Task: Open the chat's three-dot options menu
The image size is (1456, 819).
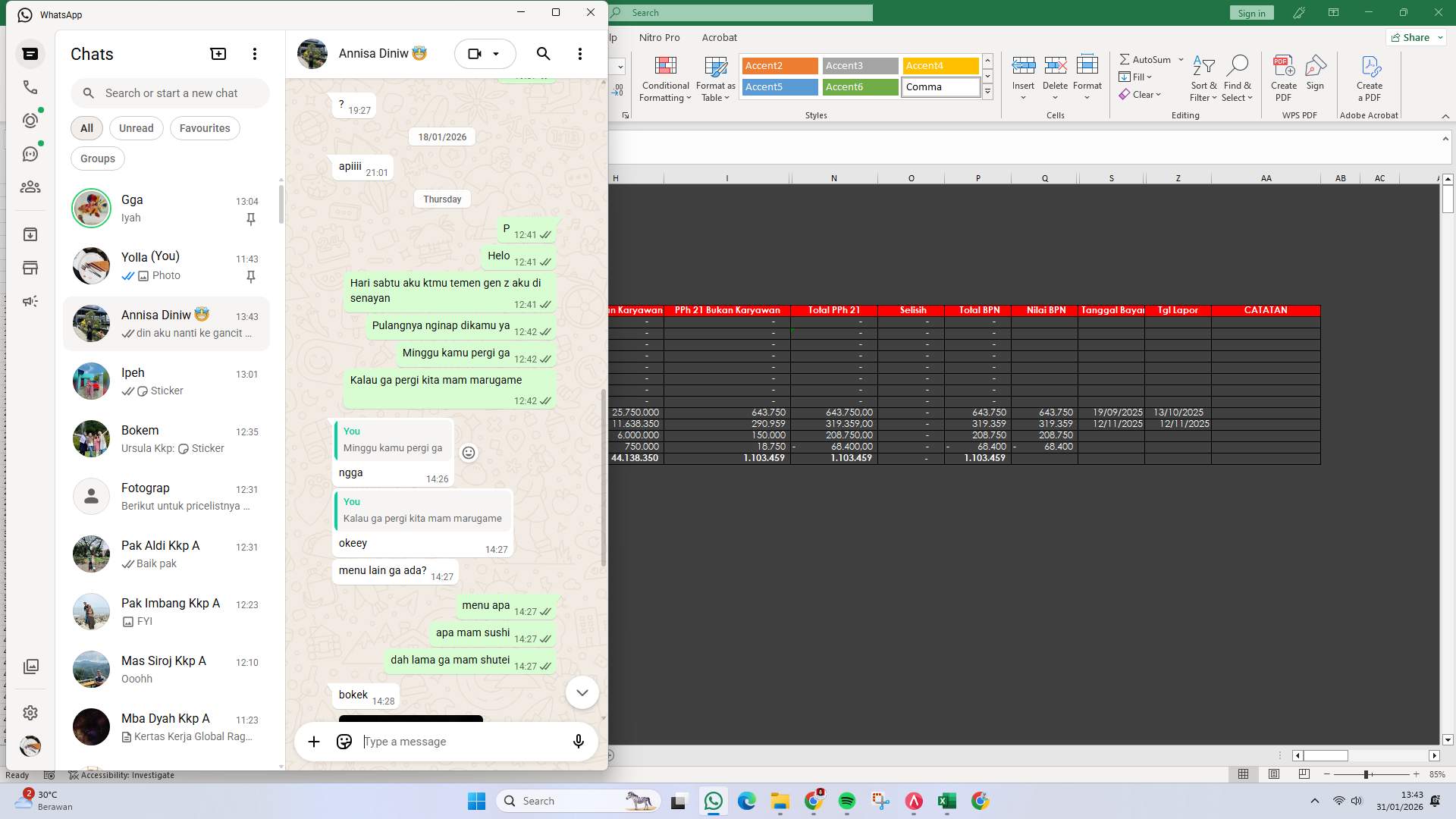Action: (x=580, y=54)
